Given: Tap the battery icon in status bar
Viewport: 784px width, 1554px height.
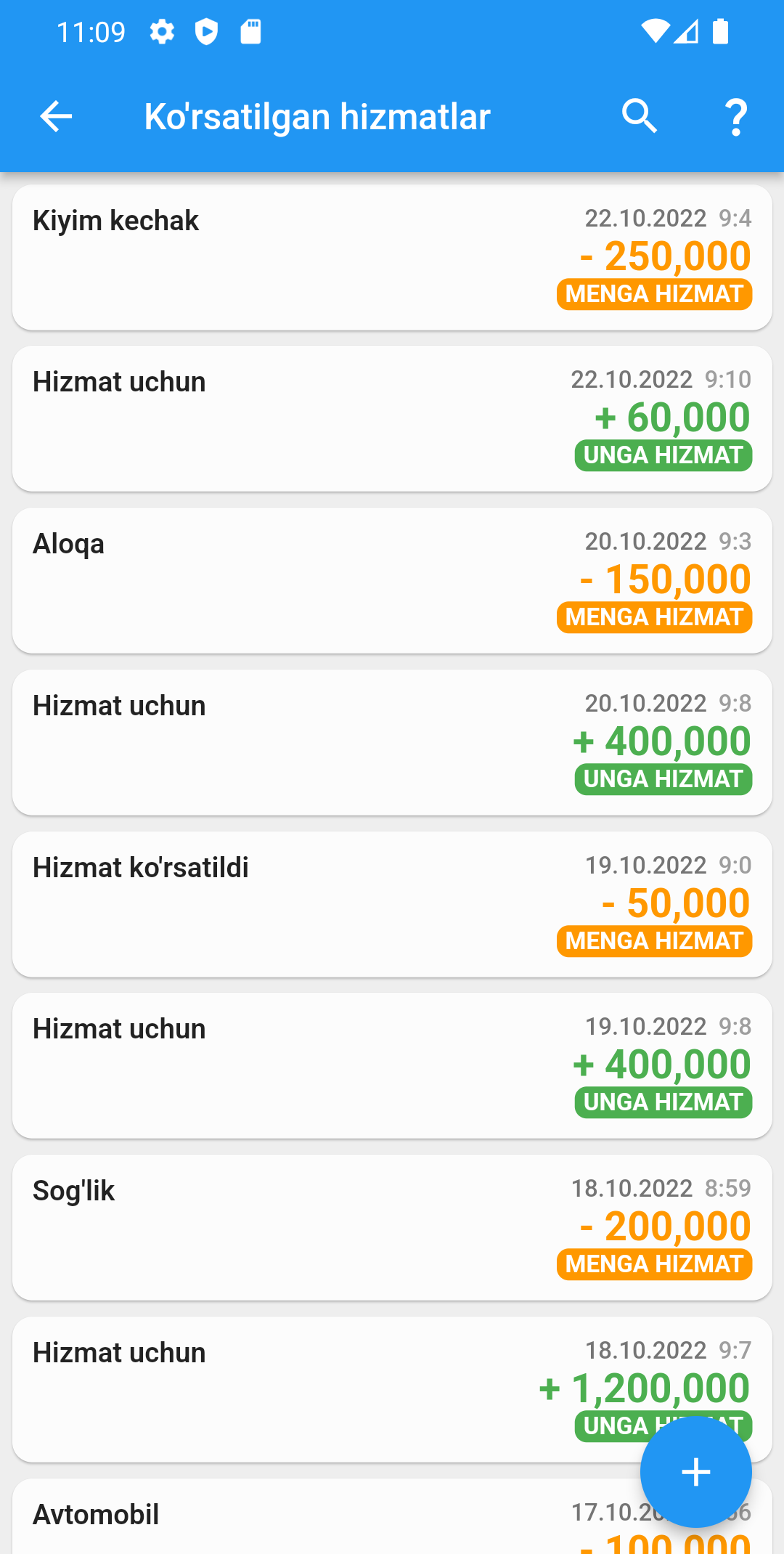Looking at the screenshot, I should click(720, 32).
